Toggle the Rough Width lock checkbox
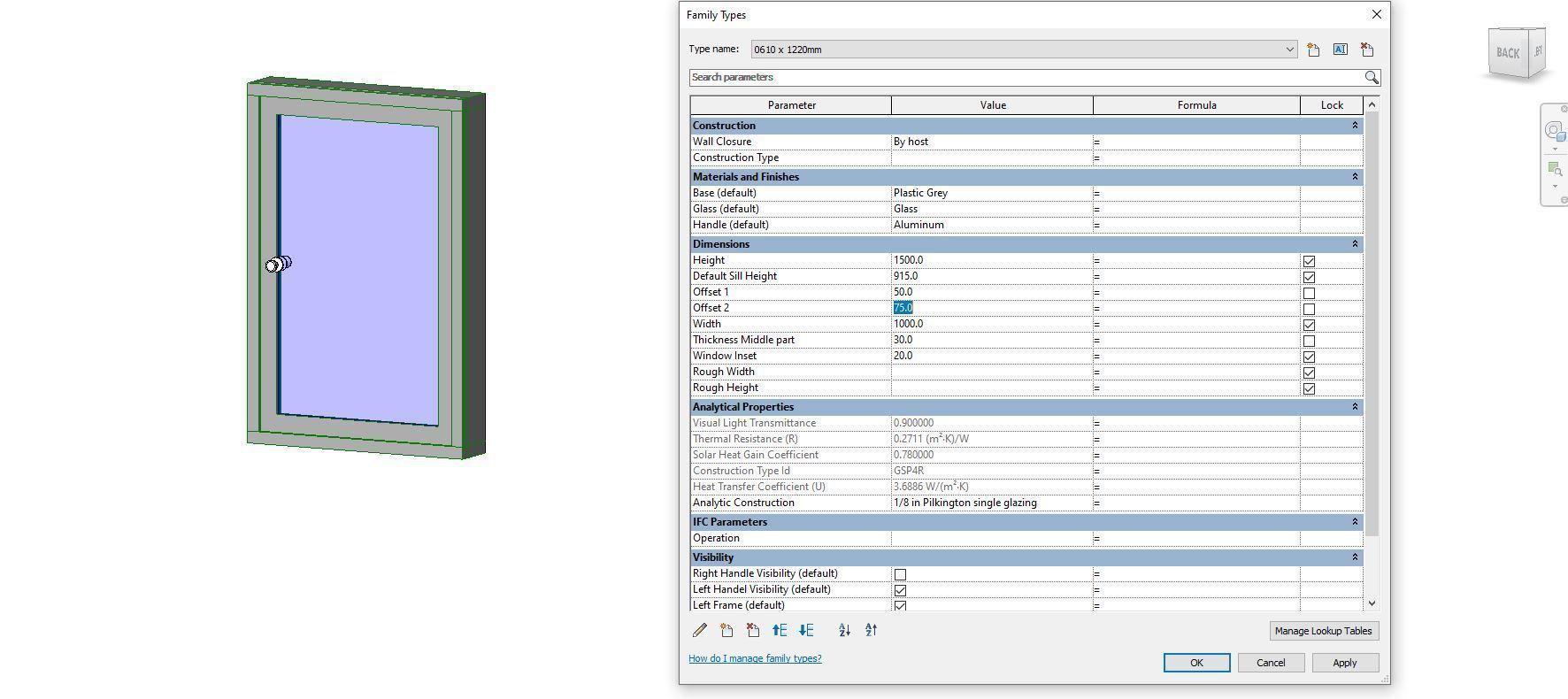 point(1309,373)
